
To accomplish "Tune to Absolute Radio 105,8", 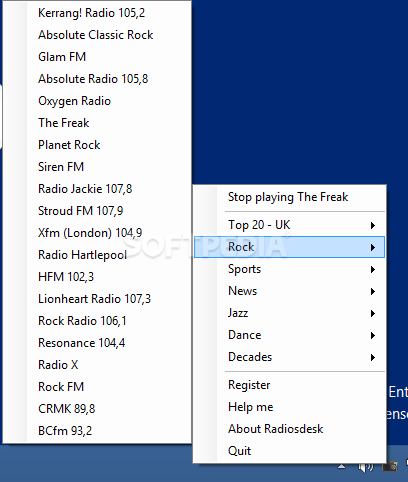I will pos(97,79).
